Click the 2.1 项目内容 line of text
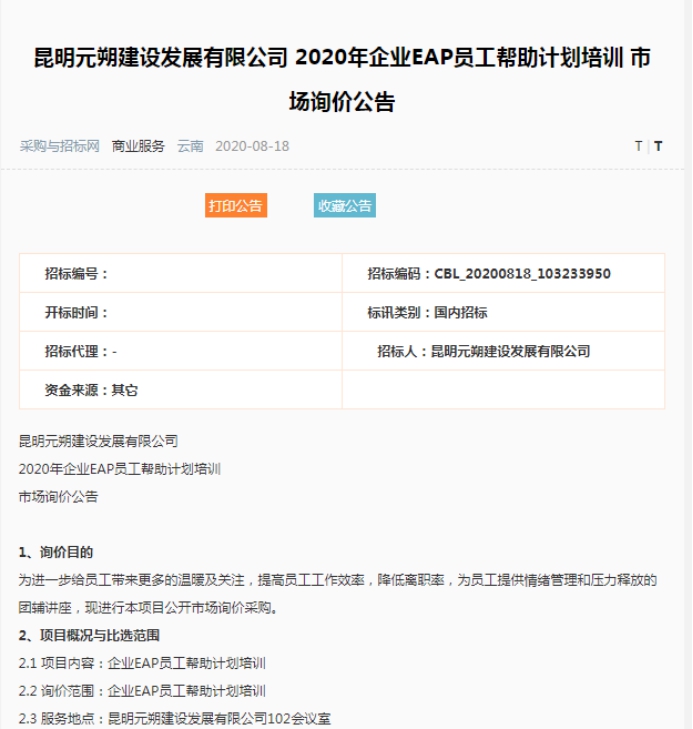The image size is (693, 729). 143,663
